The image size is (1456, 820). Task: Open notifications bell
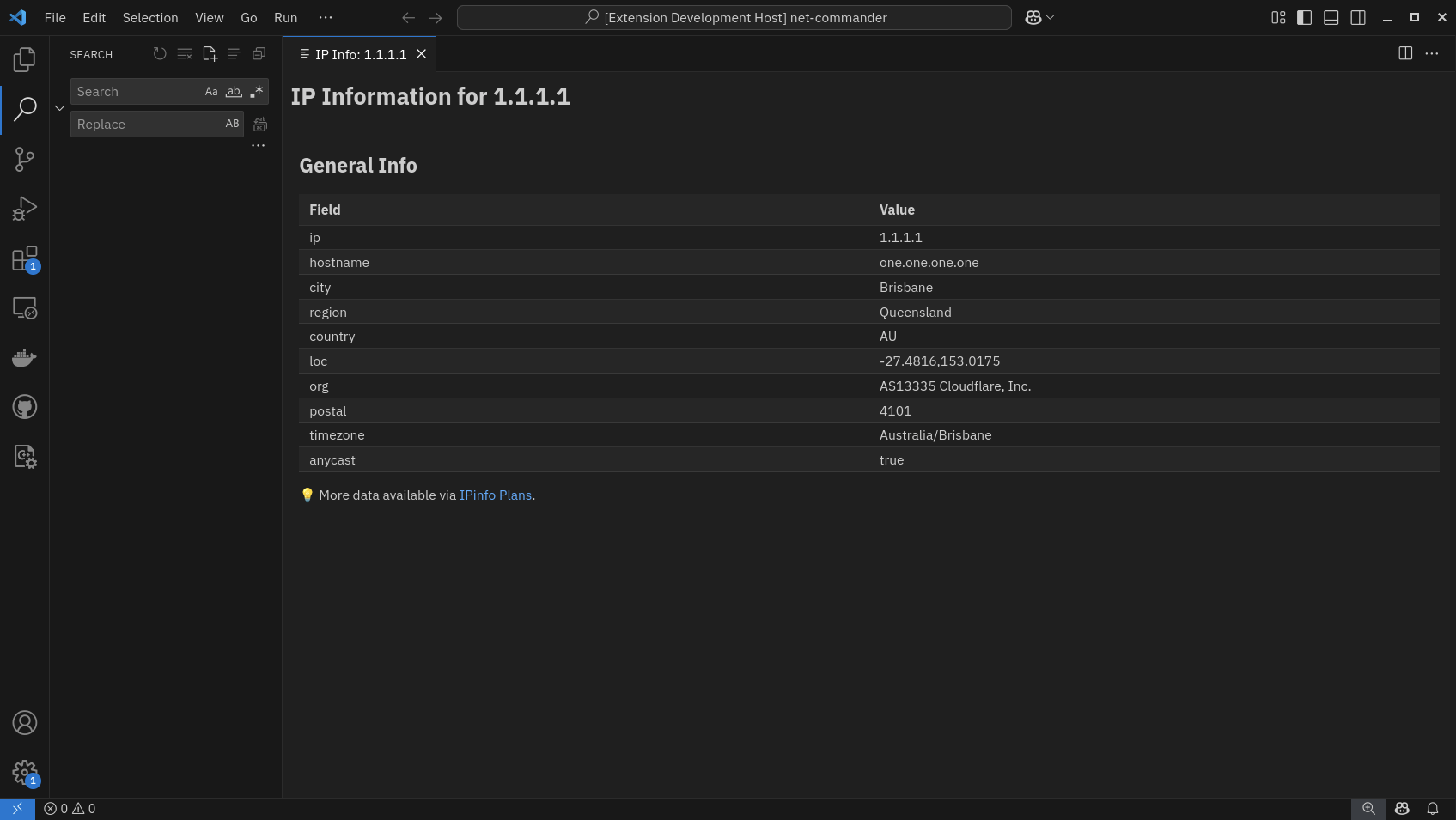(1433, 809)
